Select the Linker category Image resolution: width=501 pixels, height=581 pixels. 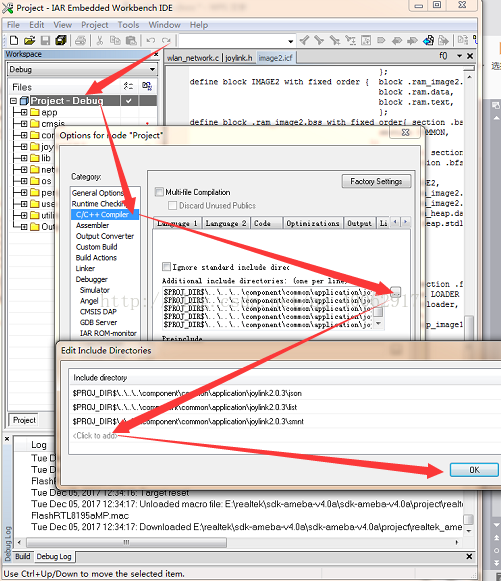point(85,268)
